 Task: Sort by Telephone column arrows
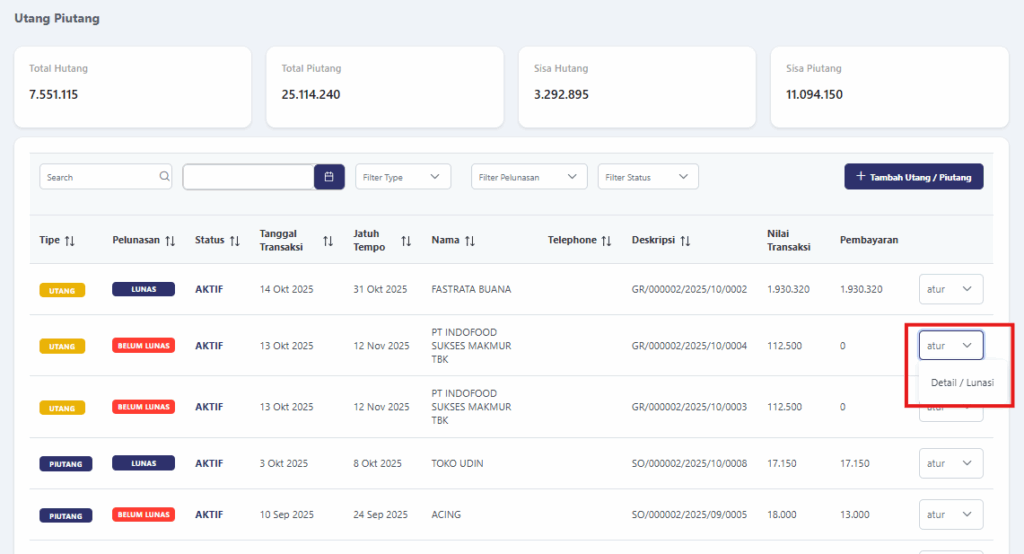point(606,241)
